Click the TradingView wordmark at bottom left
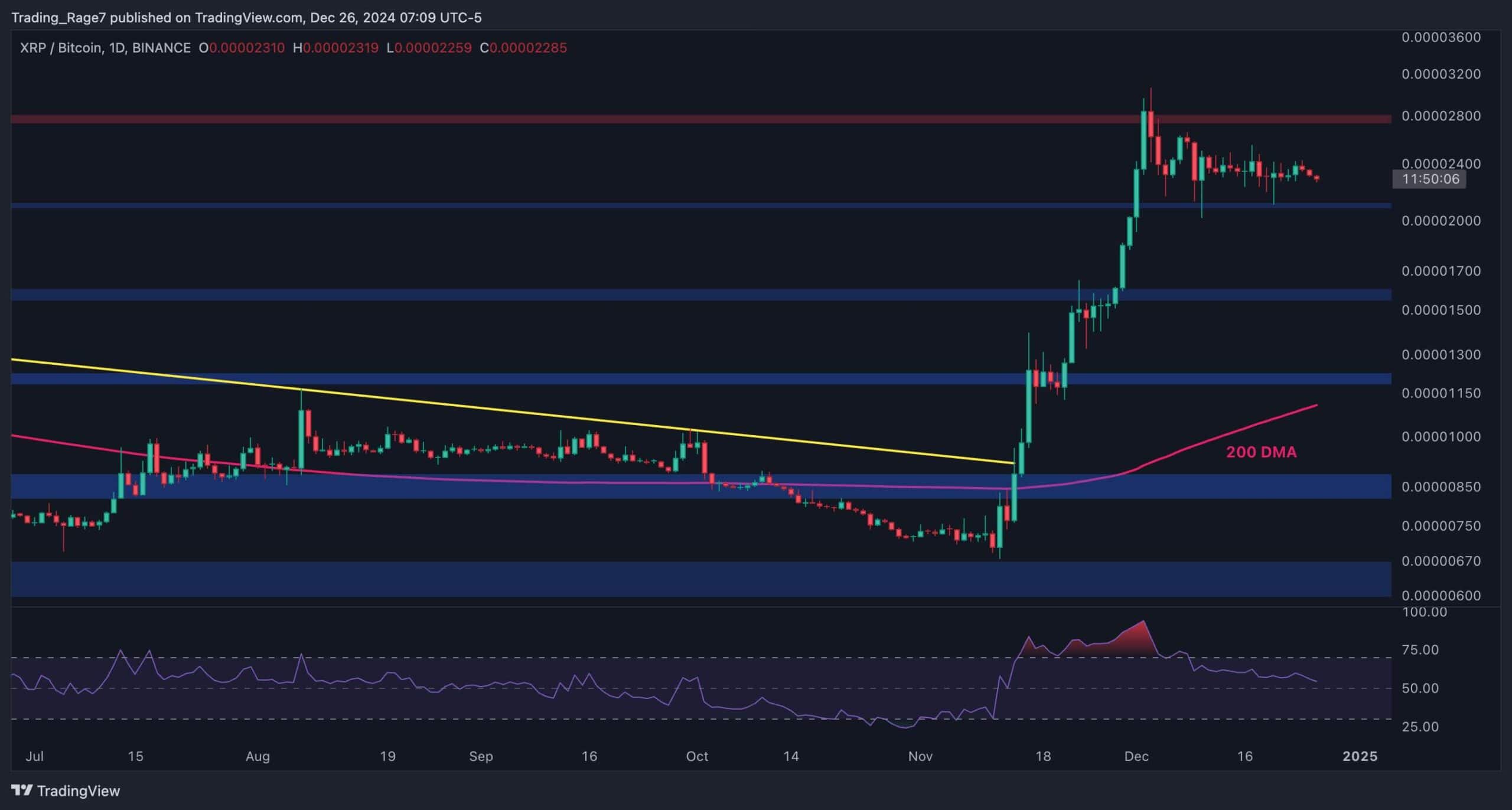Image resolution: width=1512 pixels, height=810 pixels. point(78,791)
